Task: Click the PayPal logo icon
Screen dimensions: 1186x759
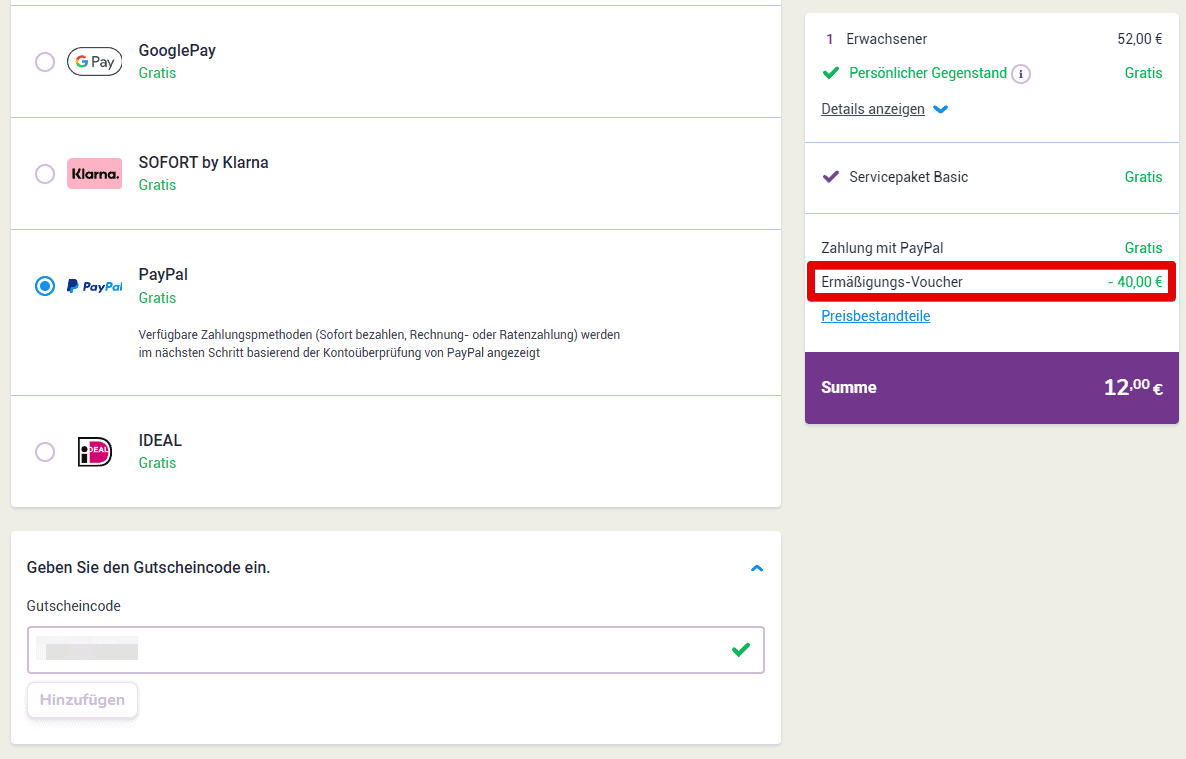Action: pos(94,286)
